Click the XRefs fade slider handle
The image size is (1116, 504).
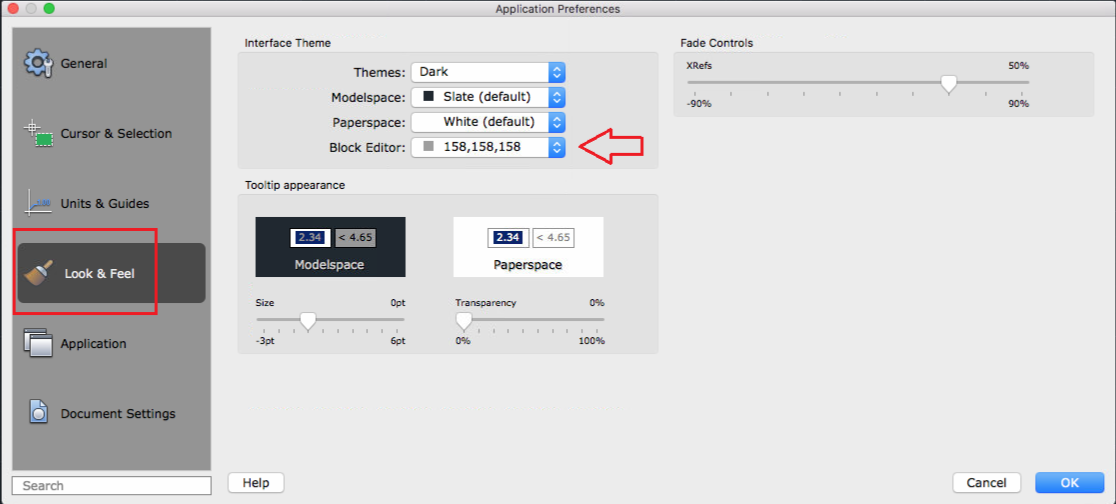click(948, 83)
